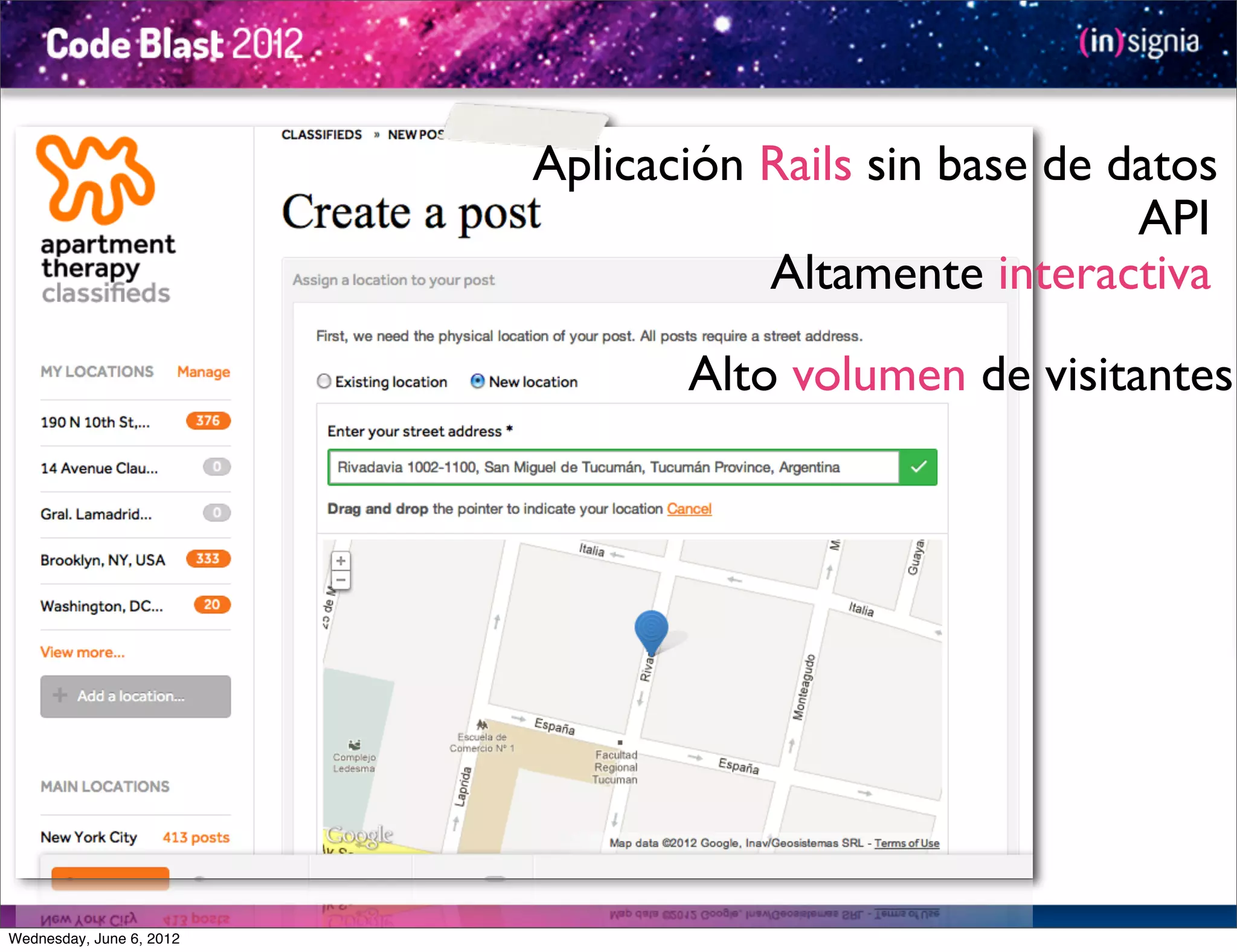
Task: Select the New location radio button
Action: (477, 381)
